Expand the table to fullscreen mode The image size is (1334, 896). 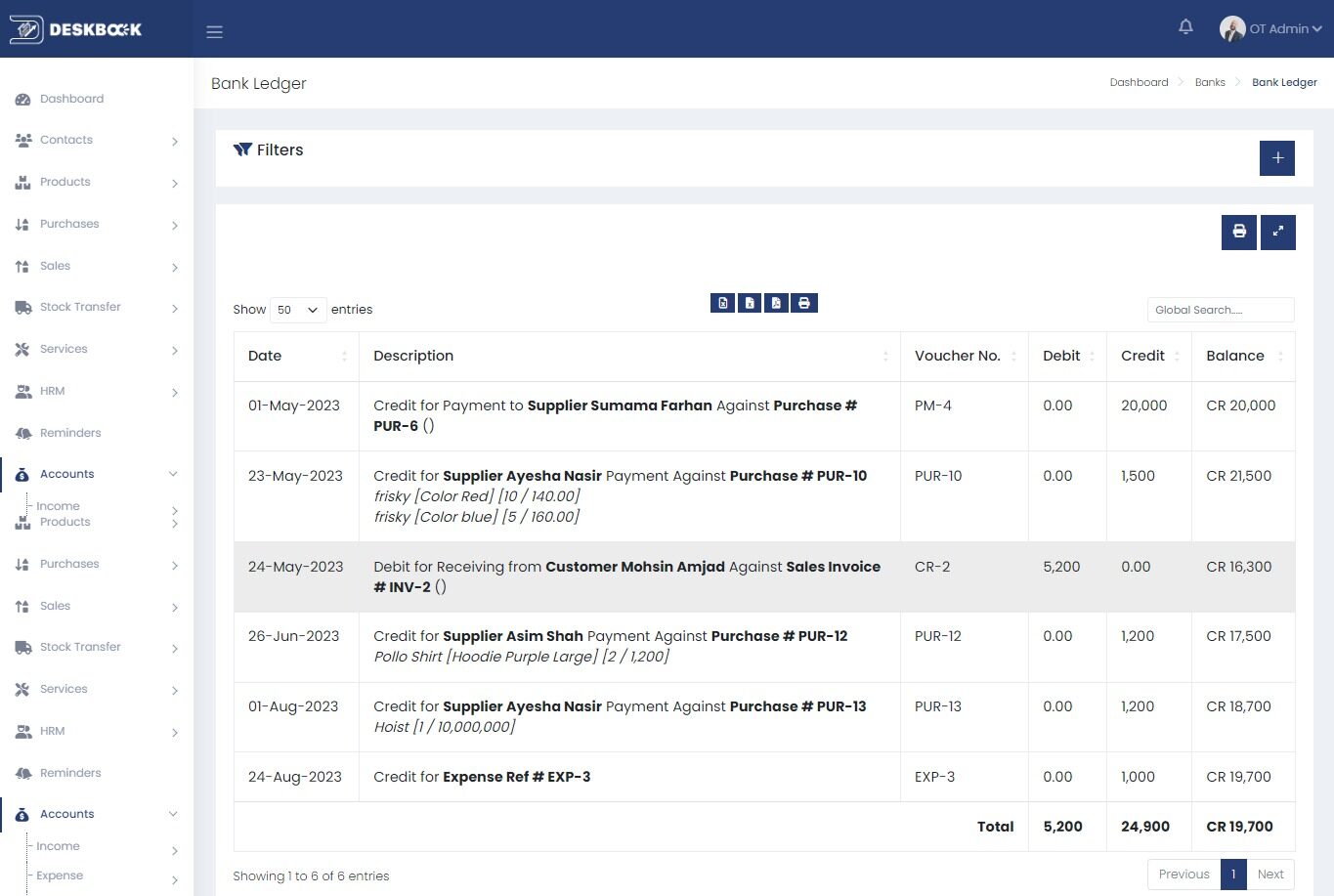pyautogui.click(x=1277, y=232)
